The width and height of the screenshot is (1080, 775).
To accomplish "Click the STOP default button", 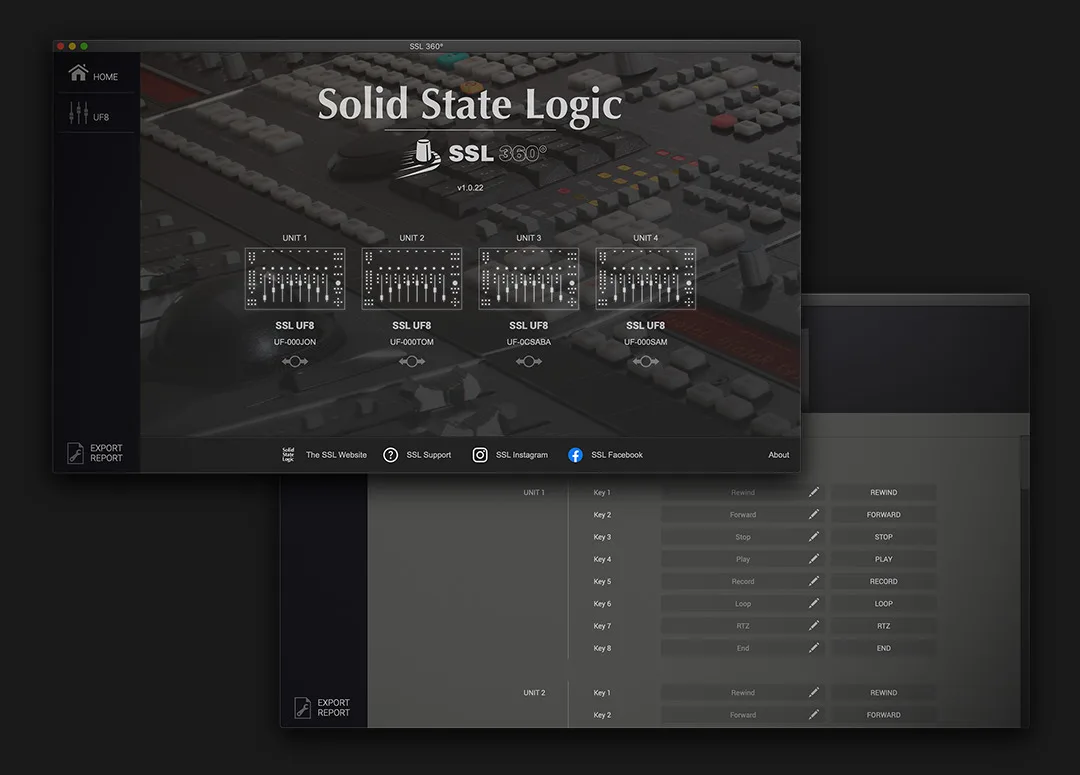I will (x=883, y=537).
